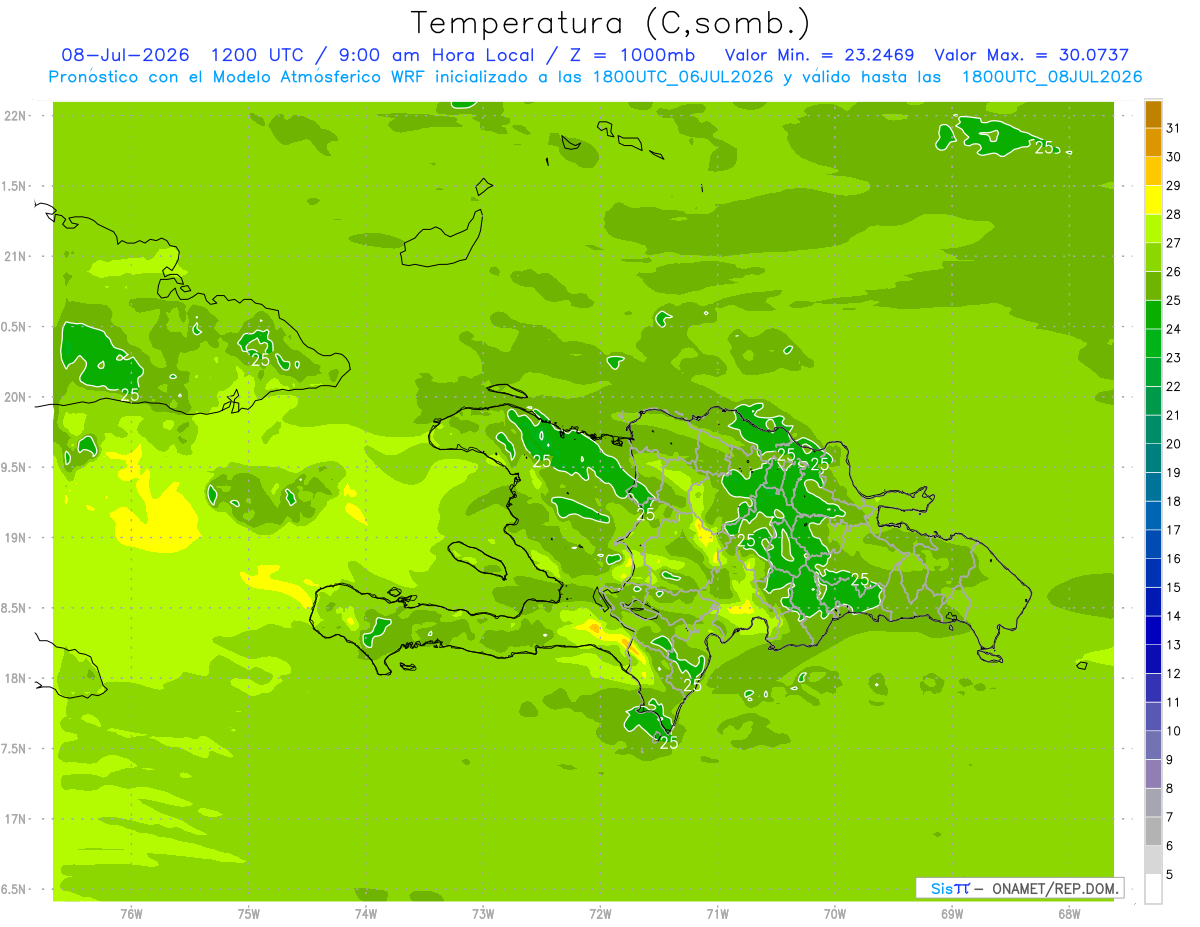Select the legend swatch between 12 and 13
This screenshot has width=1200, height=927.
1153,660
